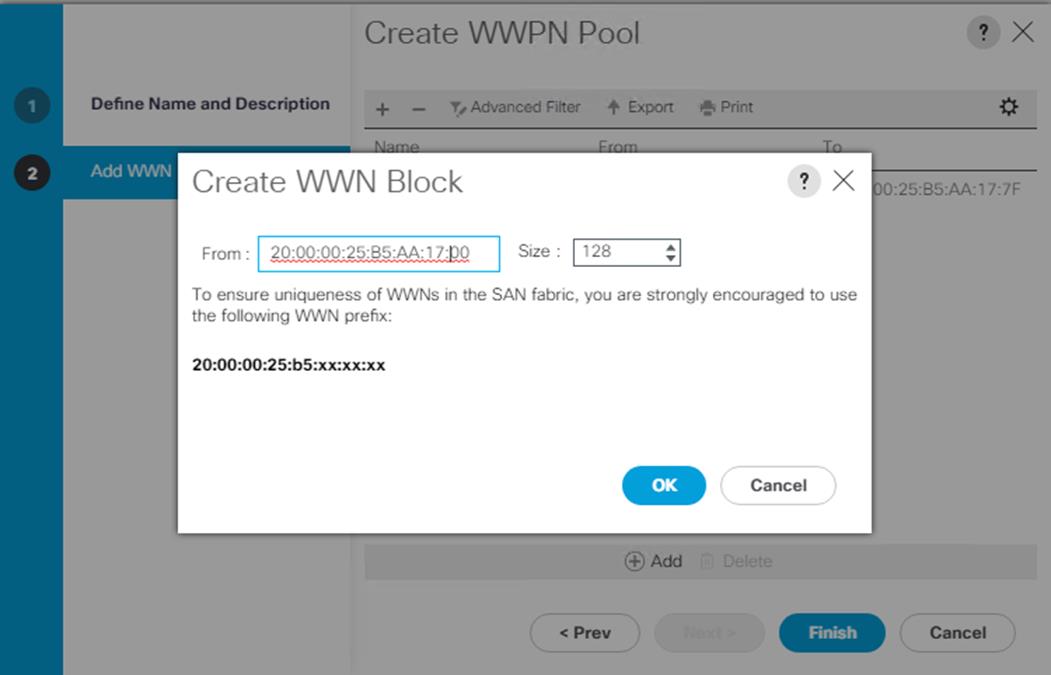Open the Advanced Filter option
Screen dimensions: 1051x675
[515, 107]
